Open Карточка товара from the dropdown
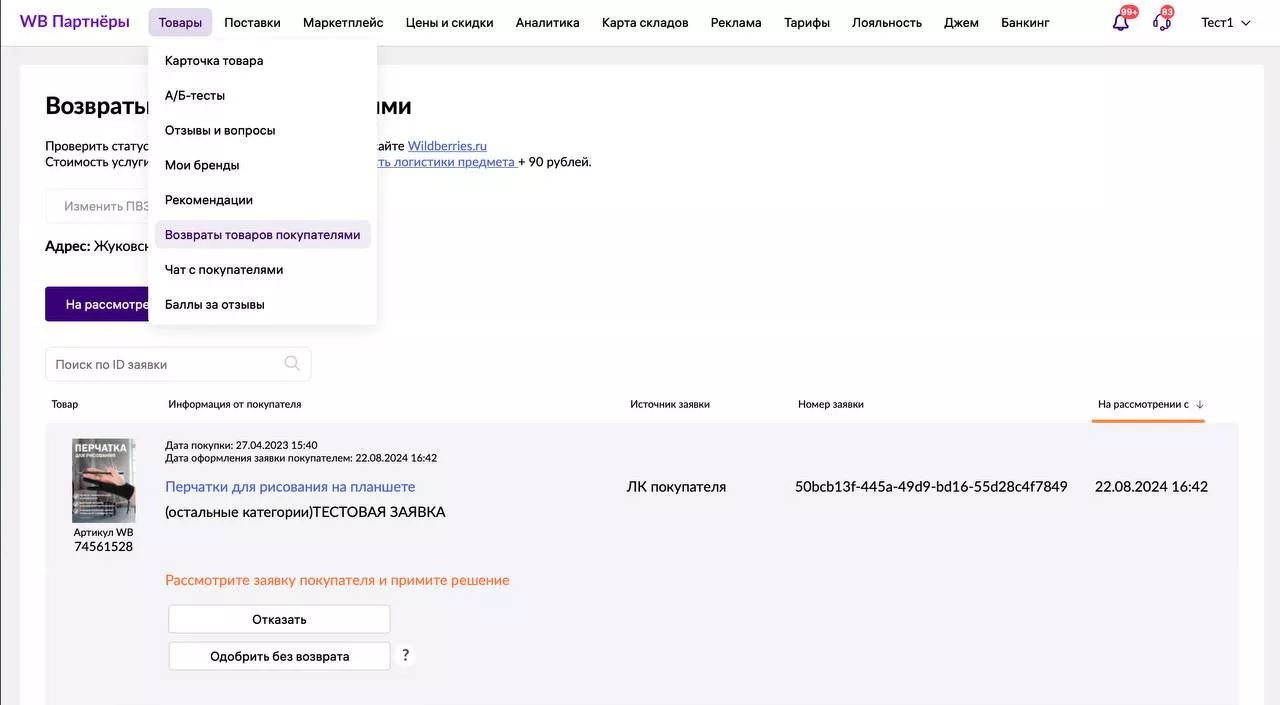The height and width of the screenshot is (705, 1280). point(214,61)
